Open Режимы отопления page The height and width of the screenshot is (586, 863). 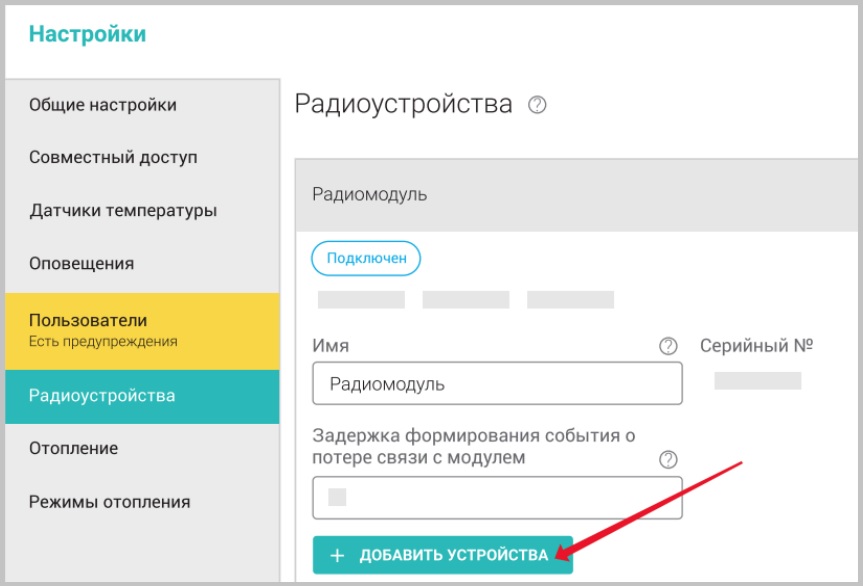click(x=109, y=502)
